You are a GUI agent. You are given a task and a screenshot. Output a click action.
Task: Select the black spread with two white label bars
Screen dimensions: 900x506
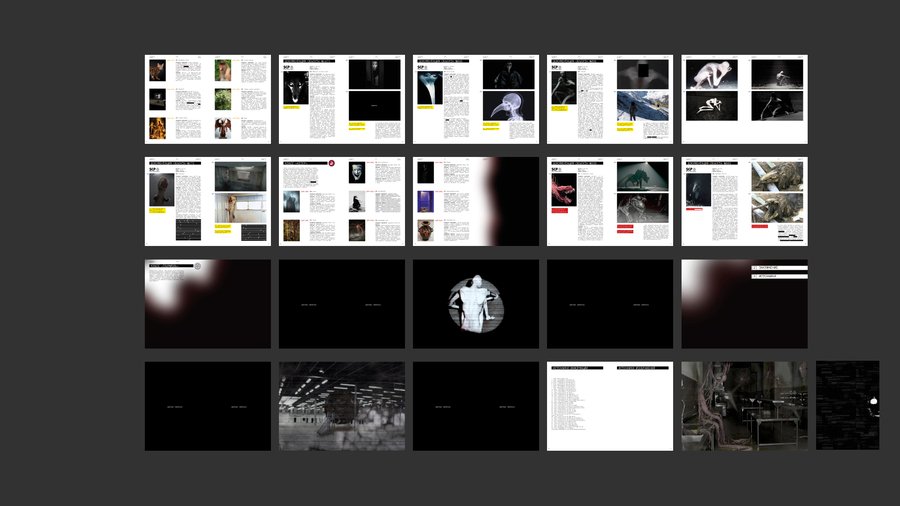tap(744, 304)
